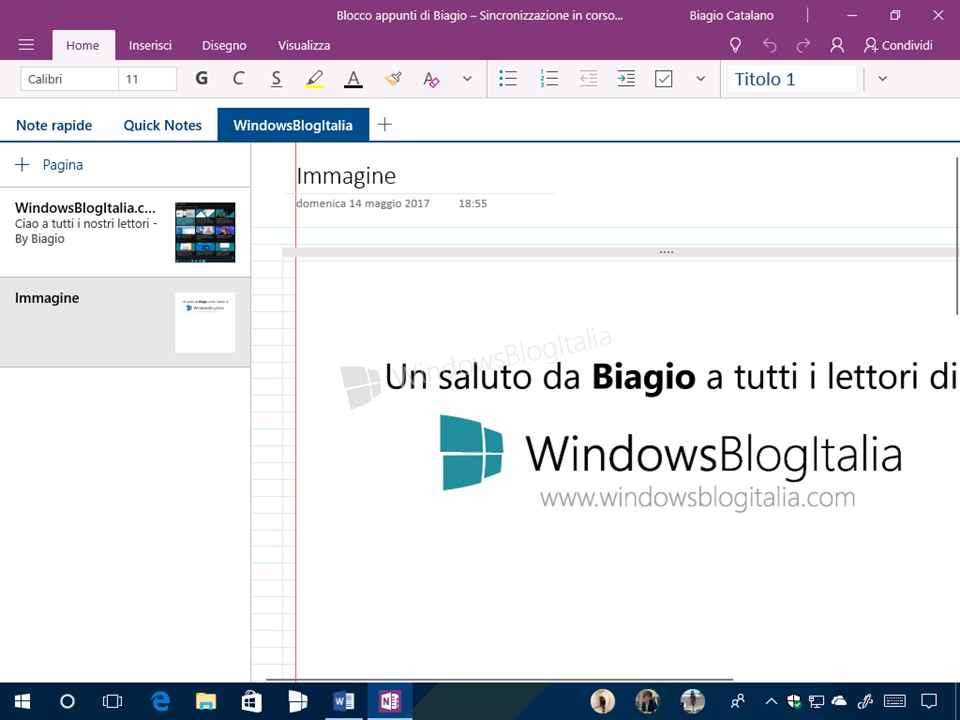
Task: Open the Visualizza ribbon tab
Action: coord(304,45)
